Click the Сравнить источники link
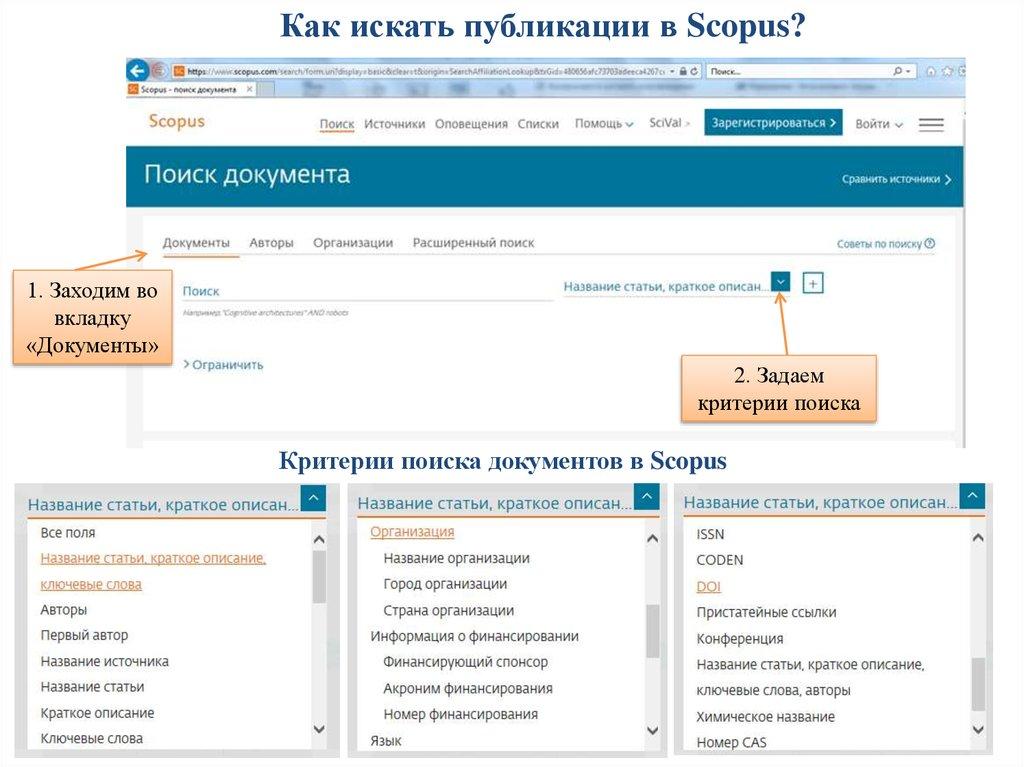1024x767 pixels. click(x=895, y=179)
